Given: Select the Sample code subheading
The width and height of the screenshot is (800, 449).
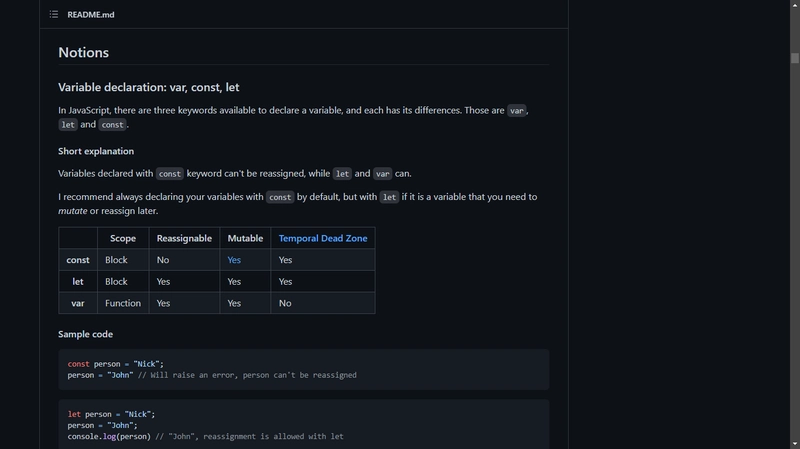Looking at the screenshot, I should click(x=85, y=334).
